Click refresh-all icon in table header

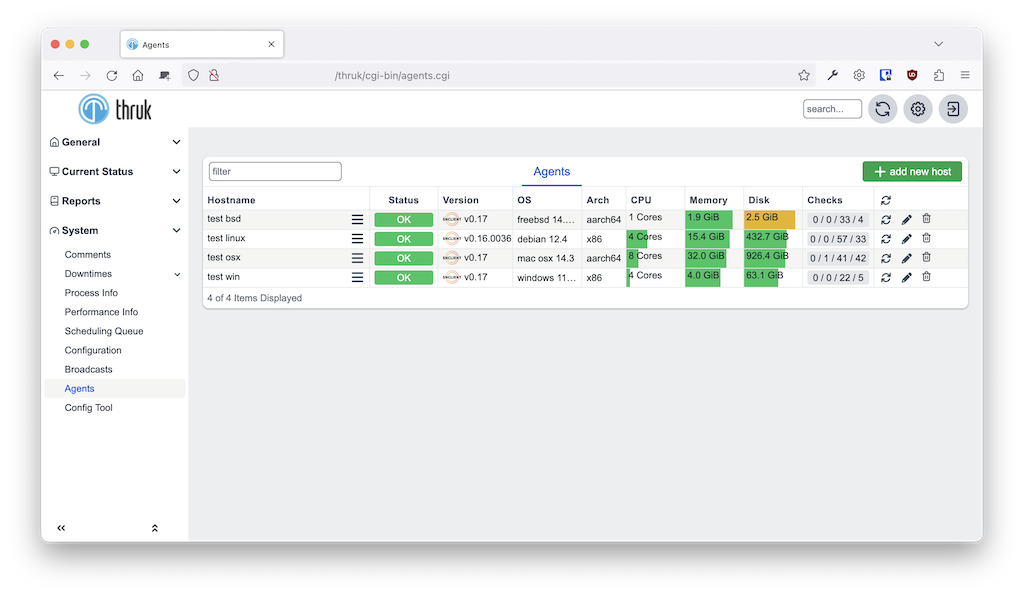coord(886,200)
